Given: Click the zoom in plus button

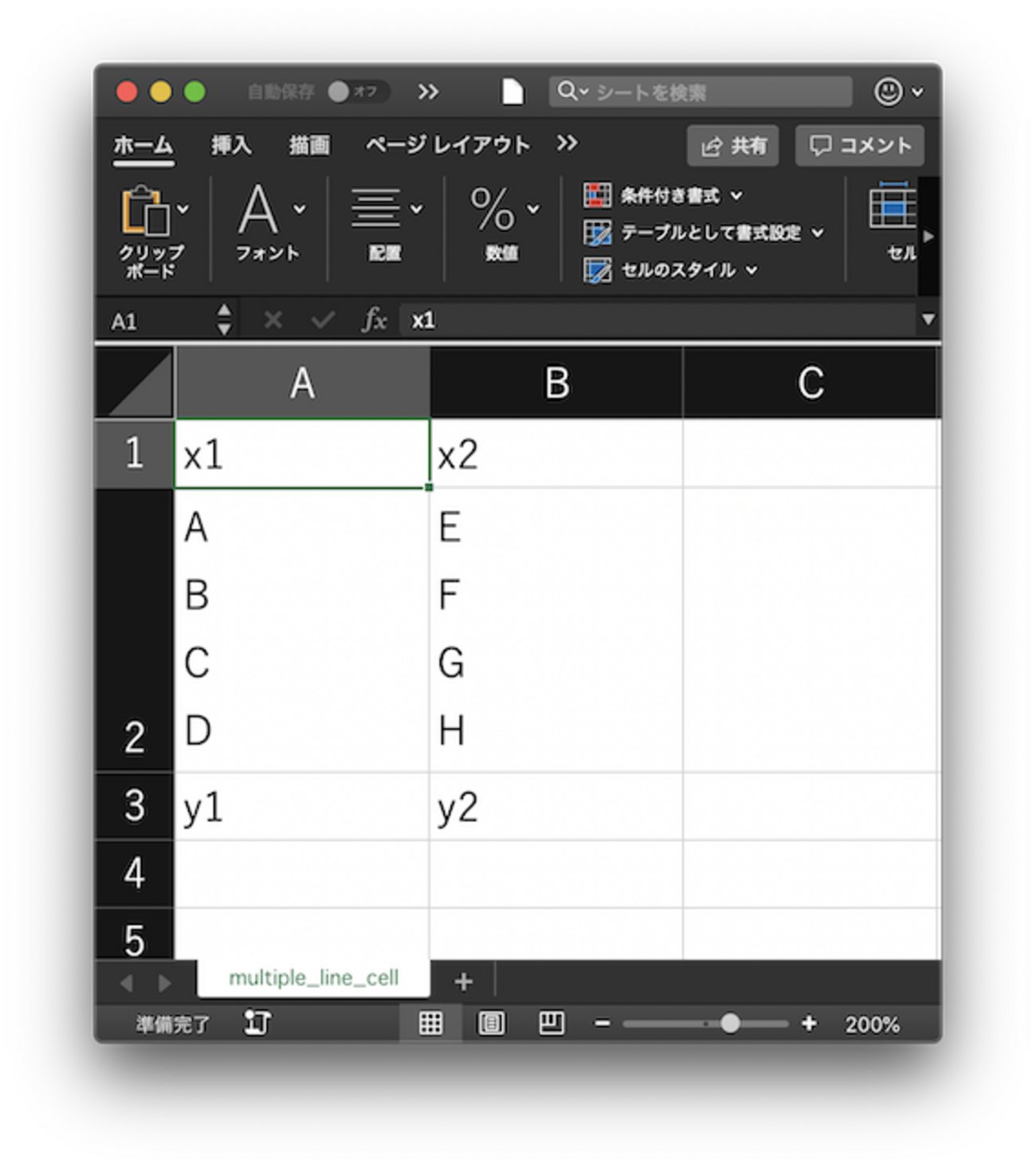Looking at the screenshot, I should tap(809, 1024).
